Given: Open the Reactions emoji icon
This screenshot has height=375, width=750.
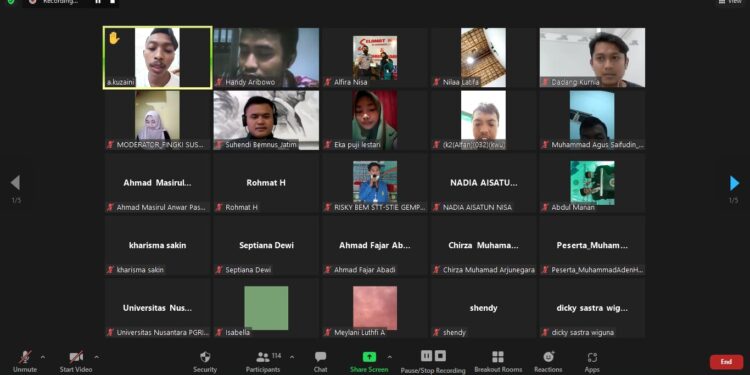Looking at the screenshot, I should click(548, 357).
